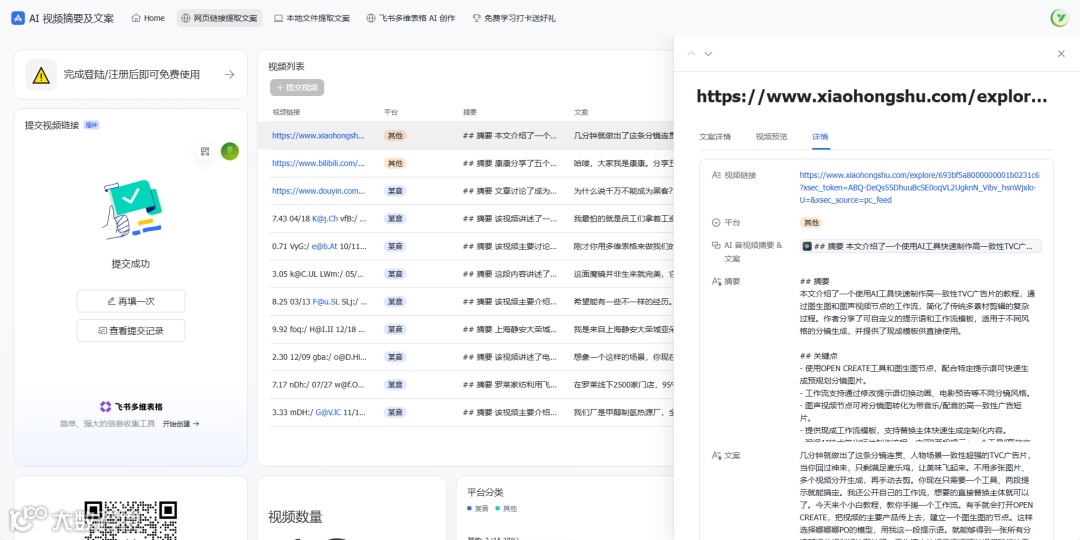The height and width of the screenshot is (540, 1080).
Task: Open 免费学习打卡送好礼 tab
Action: coord(514,18)
